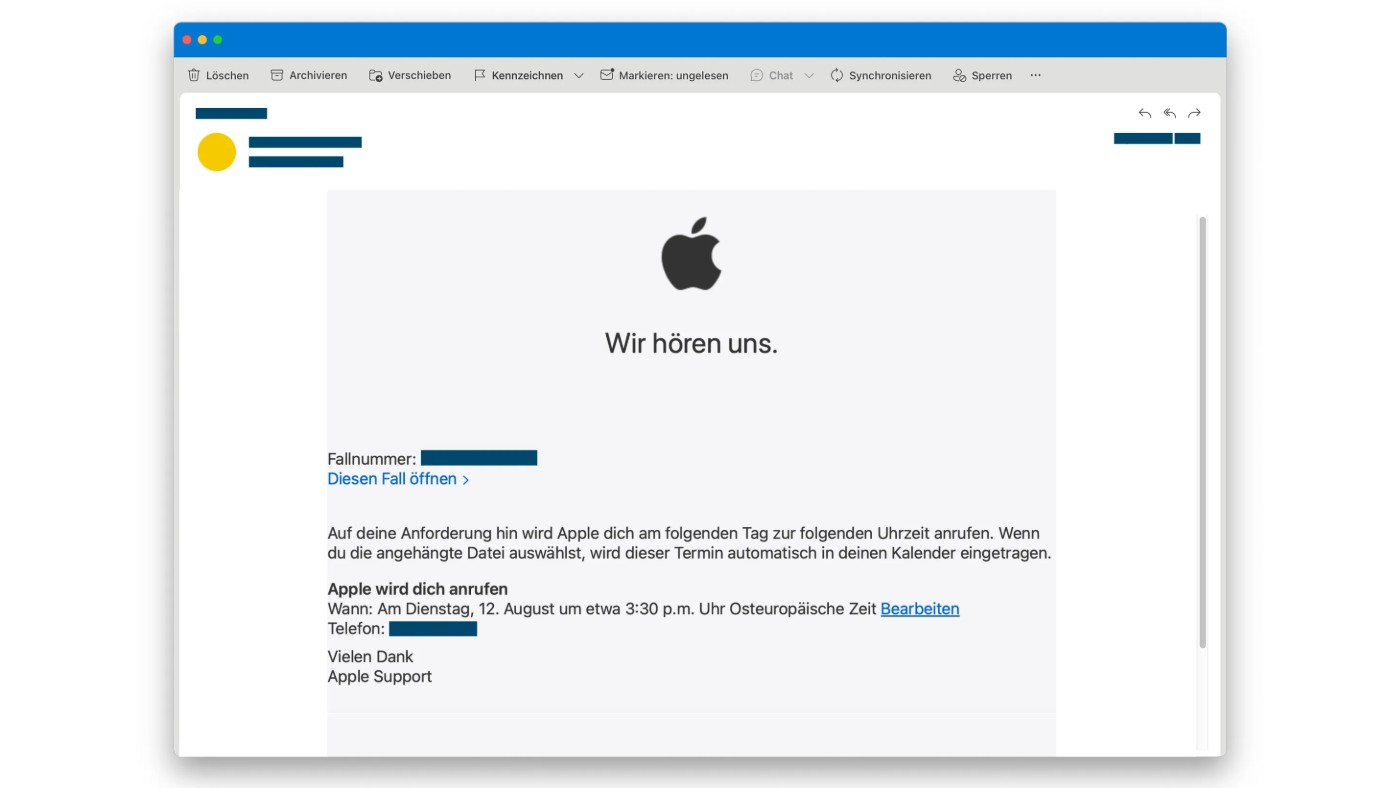Sync the mailbox with Synchronisieren
Viewport: 1400px width, 788px height.
[881, 75]
